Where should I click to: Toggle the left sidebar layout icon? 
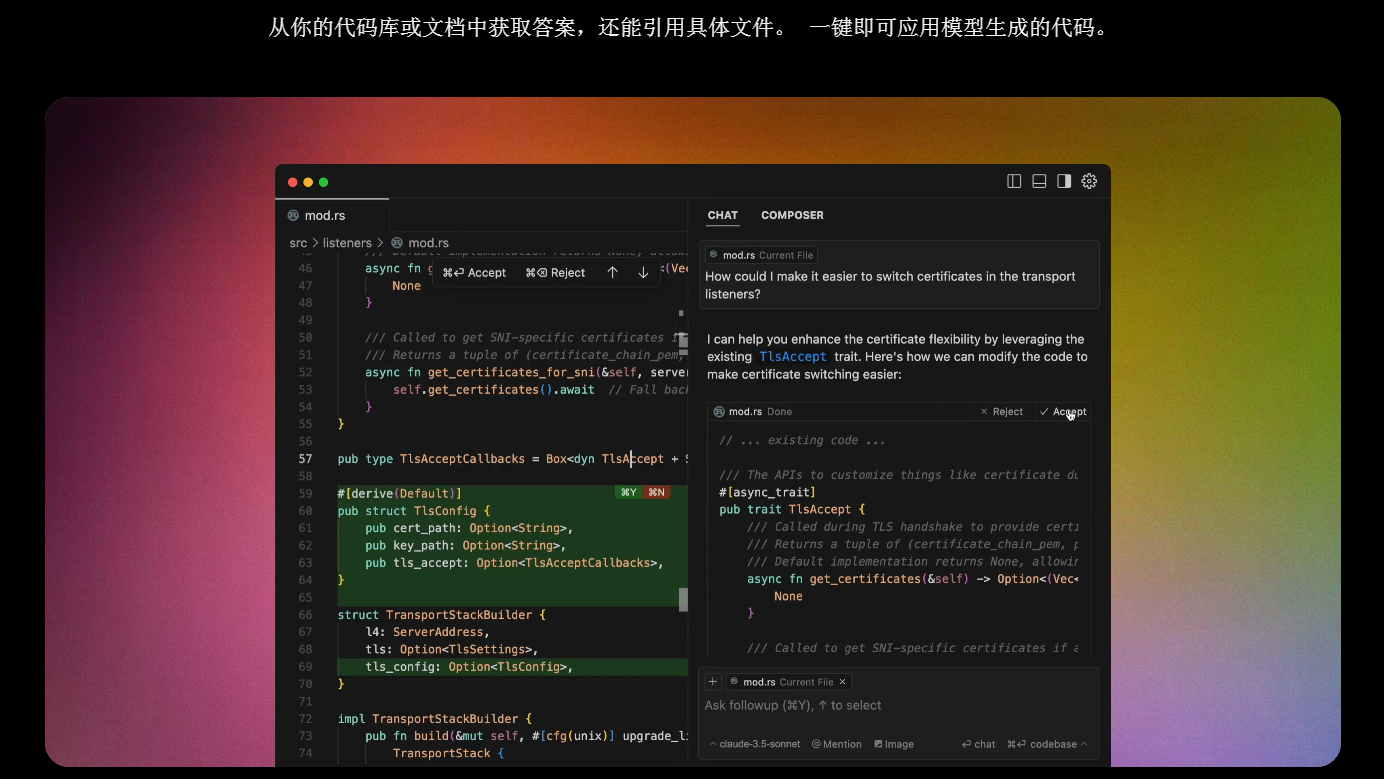coord(1014,181)
